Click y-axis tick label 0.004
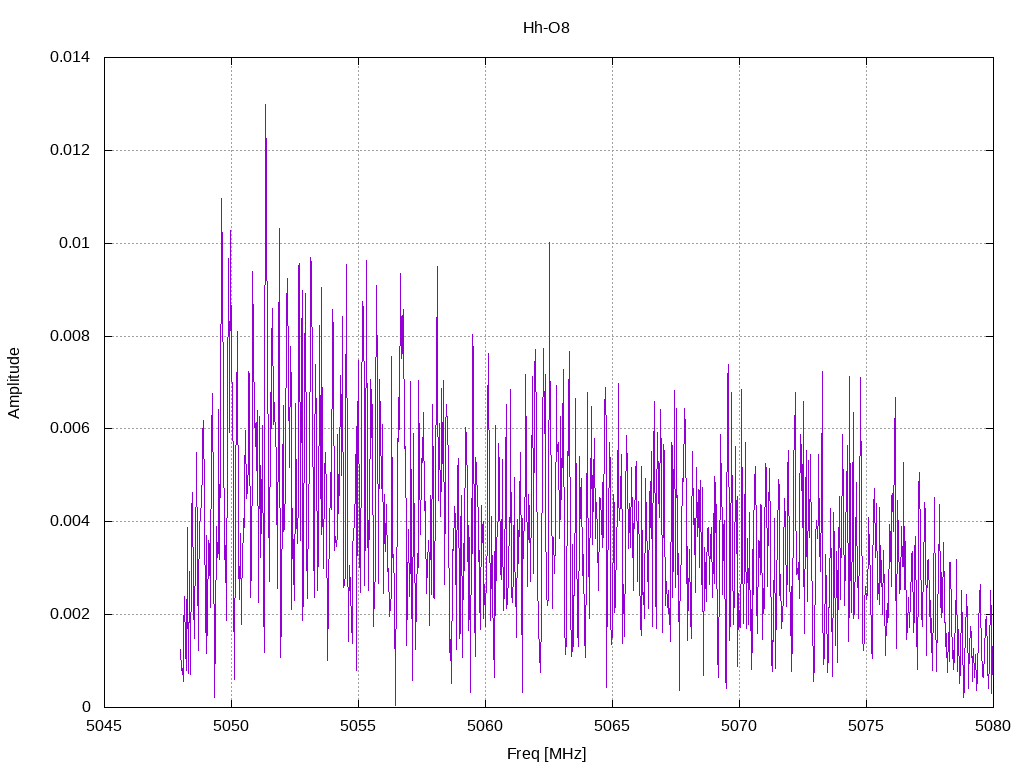This screenshot has height=768, width=1024. [x=70, y=521]
